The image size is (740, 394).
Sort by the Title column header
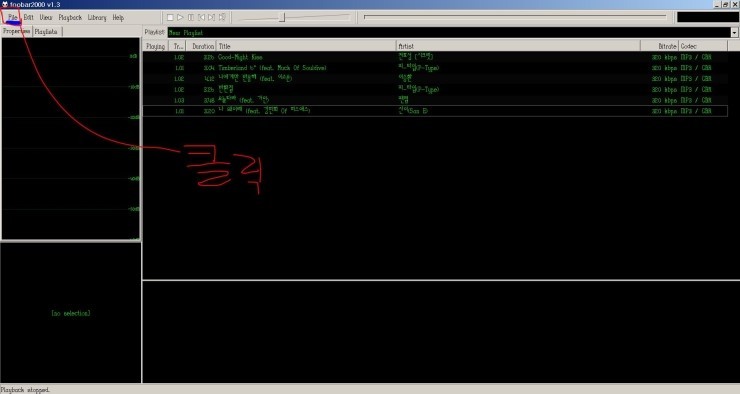tap(306, 46)
